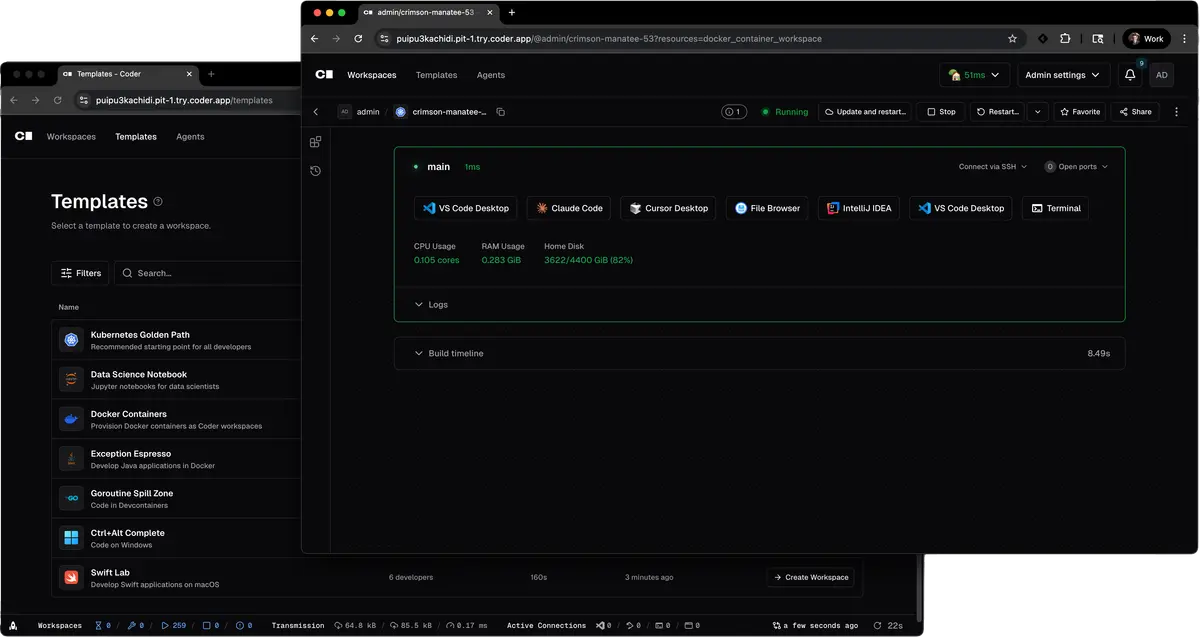
Task: Click Update and restart button
Action: (865, 112)
